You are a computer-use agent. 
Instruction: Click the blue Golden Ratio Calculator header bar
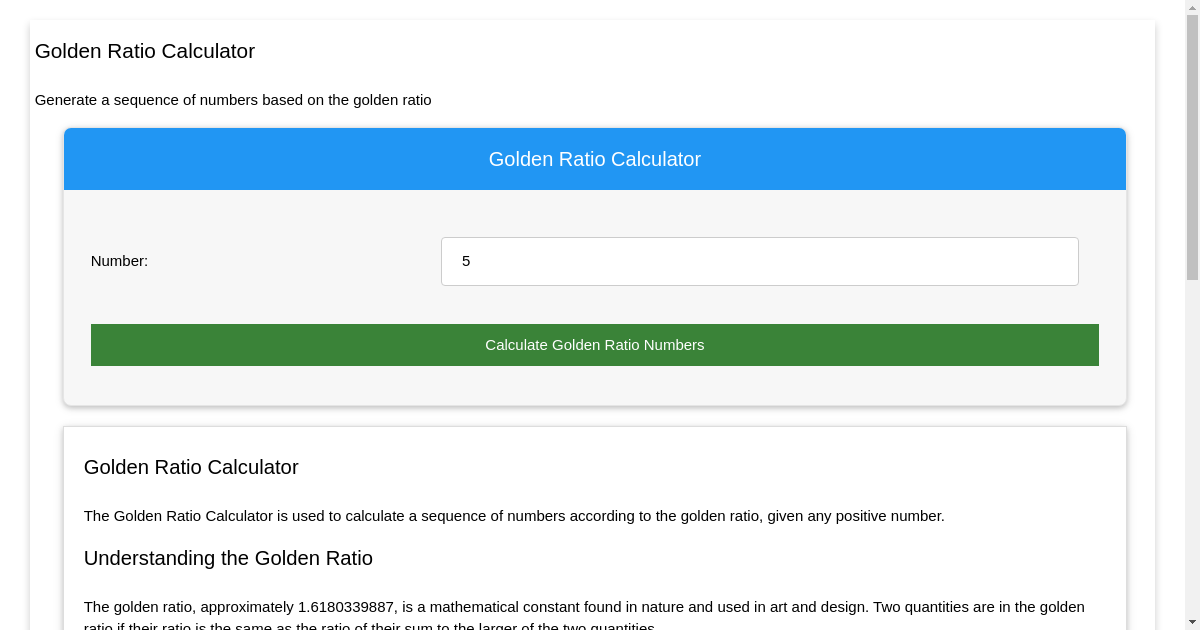(594, 159)
